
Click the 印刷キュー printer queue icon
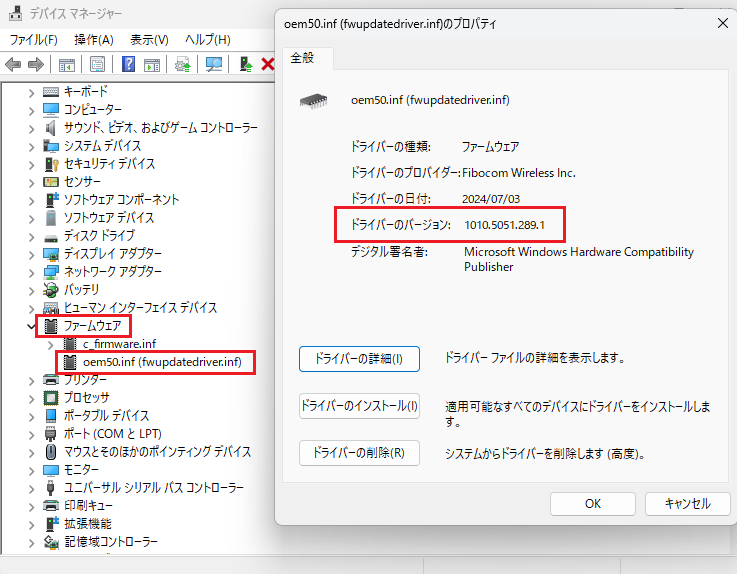(50, 506)
